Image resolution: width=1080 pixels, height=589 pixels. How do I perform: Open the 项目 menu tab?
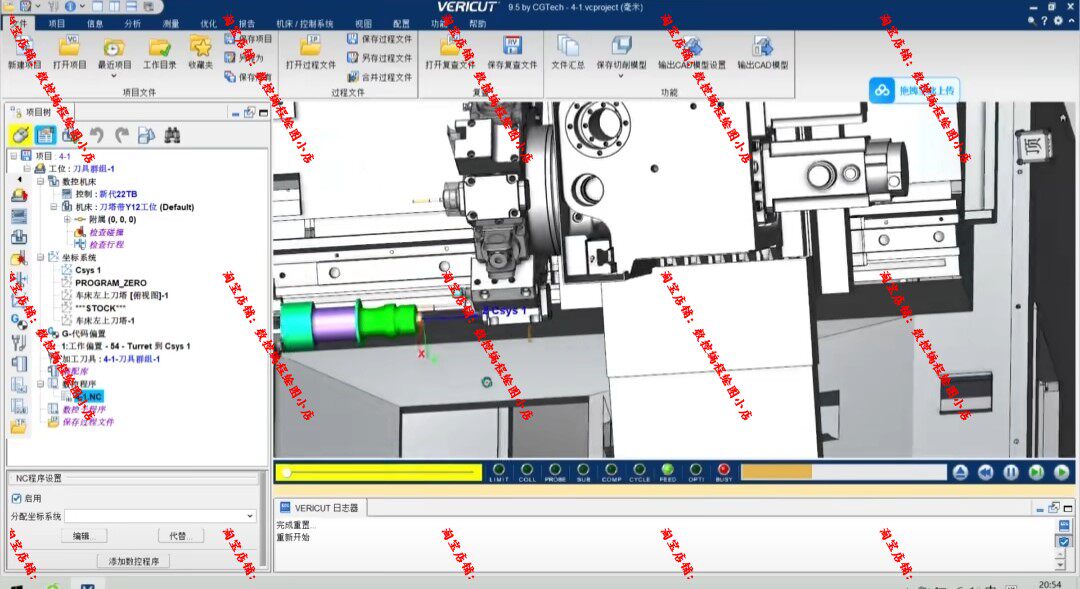pos(56,23)
